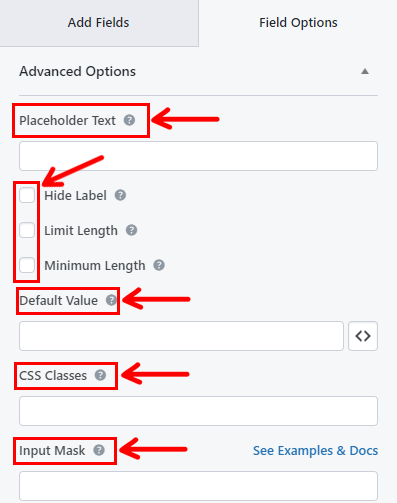Click the CSS Classes text field
The width and height of the screenshot is (397, 503).
[198, 411]
